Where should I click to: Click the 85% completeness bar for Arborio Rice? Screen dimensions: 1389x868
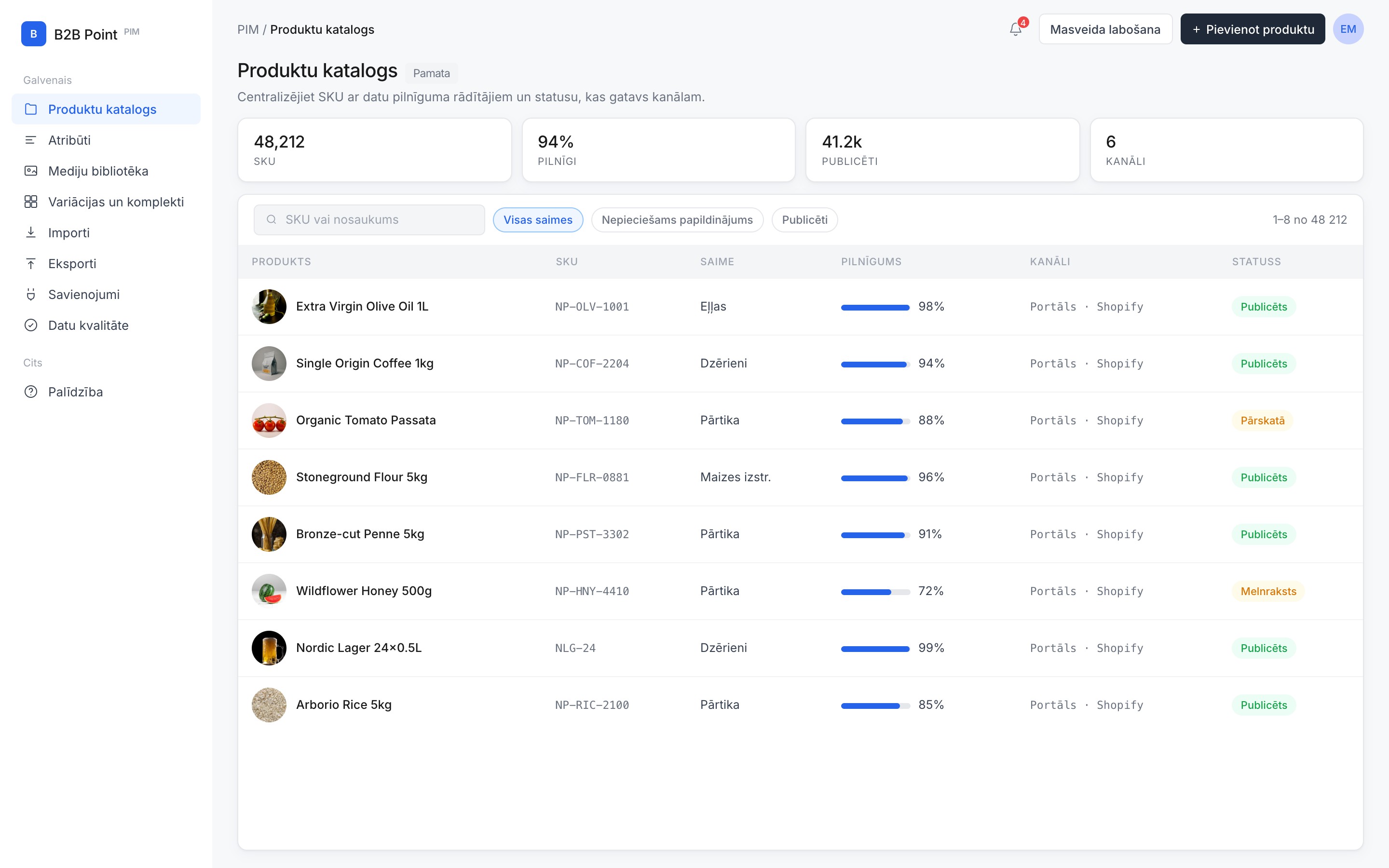(875, 705)
